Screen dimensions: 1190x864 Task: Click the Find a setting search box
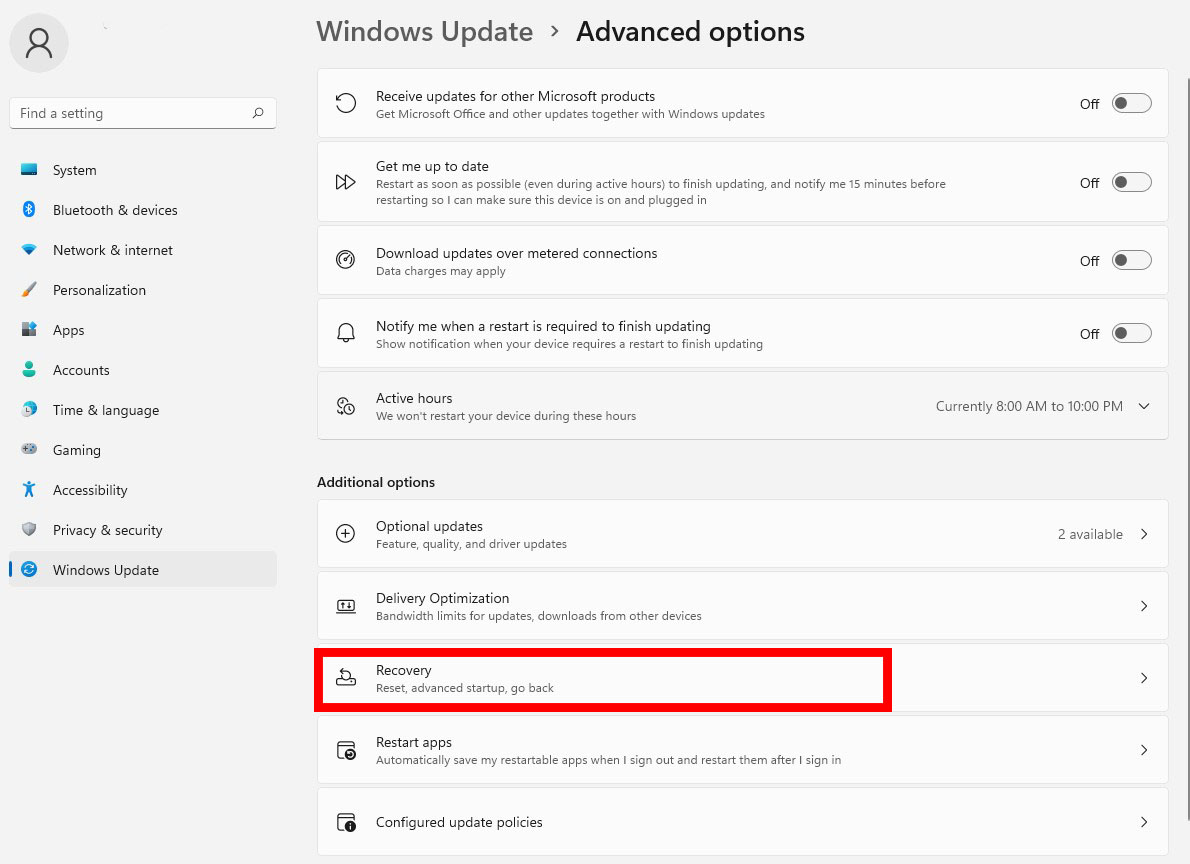click(x=143, y=113)
